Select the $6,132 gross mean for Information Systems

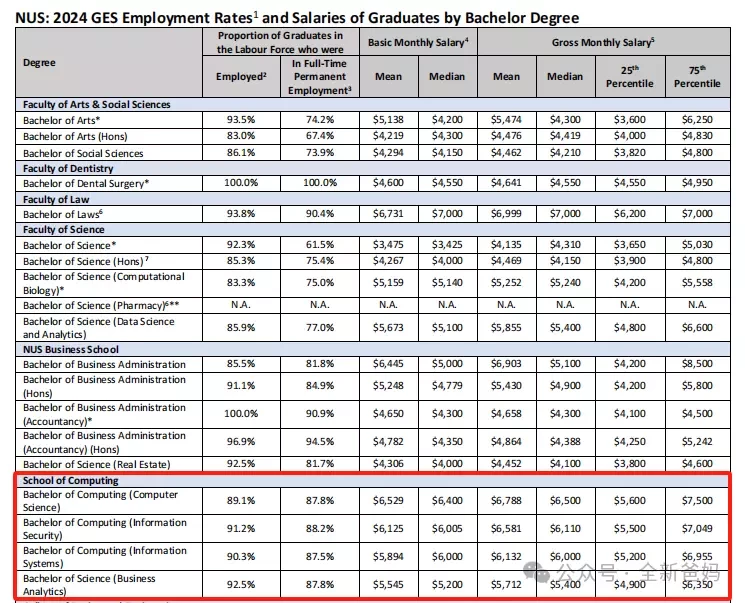pyautogui.click(x=506, y=557)
